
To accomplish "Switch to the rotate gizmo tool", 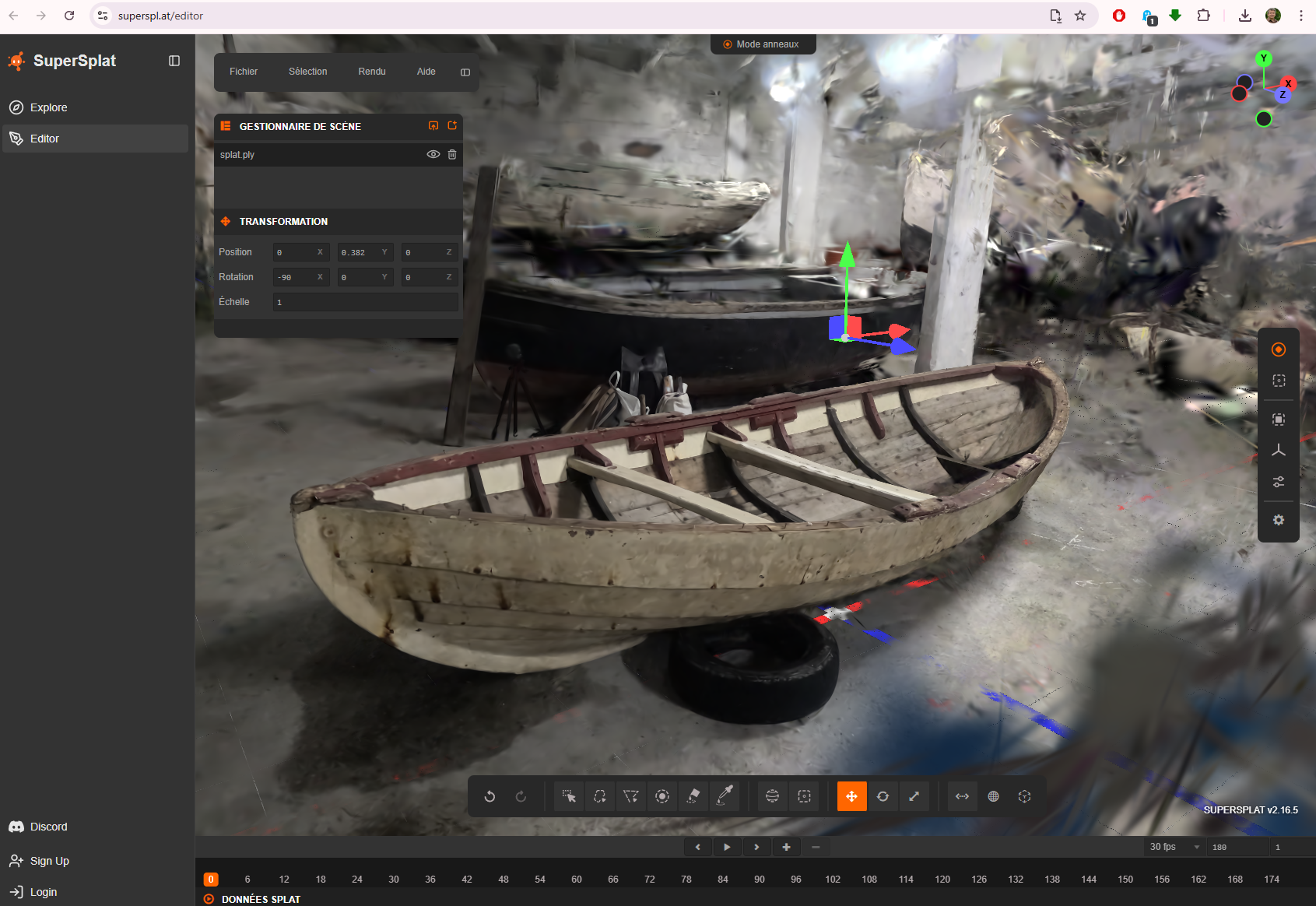I will point(883,796).
